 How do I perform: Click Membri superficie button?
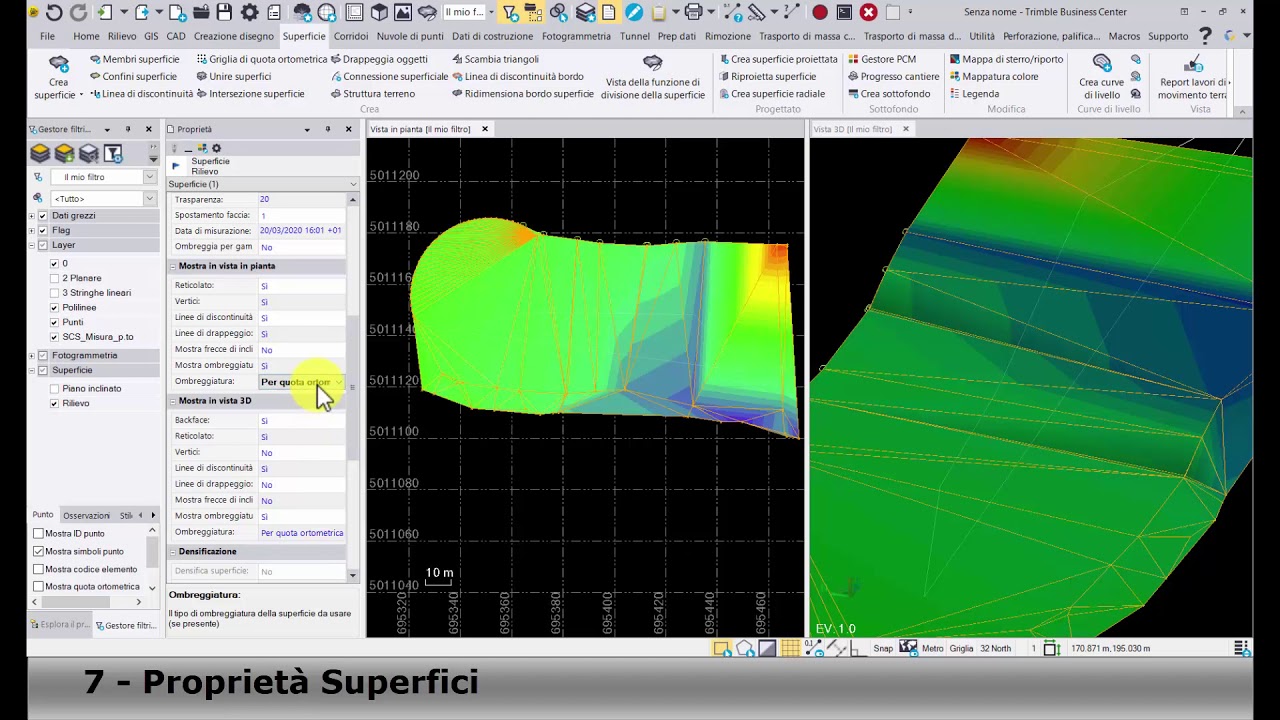[x=134, y=59]
